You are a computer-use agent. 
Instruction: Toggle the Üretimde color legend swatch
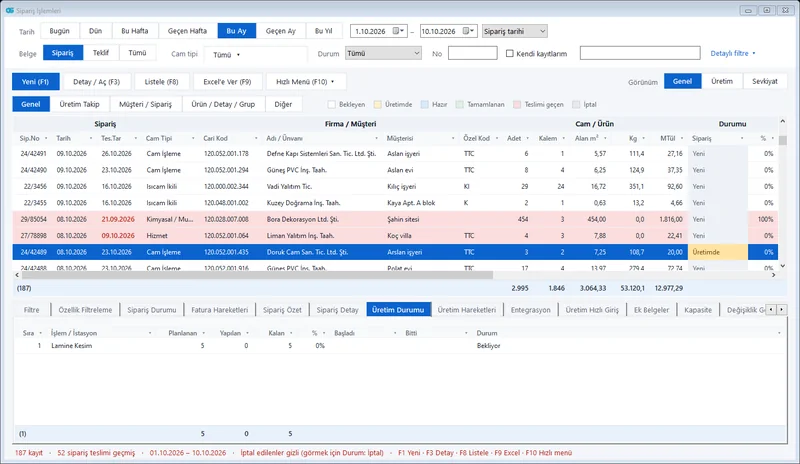pyautogui.click(x=378, y=104)
